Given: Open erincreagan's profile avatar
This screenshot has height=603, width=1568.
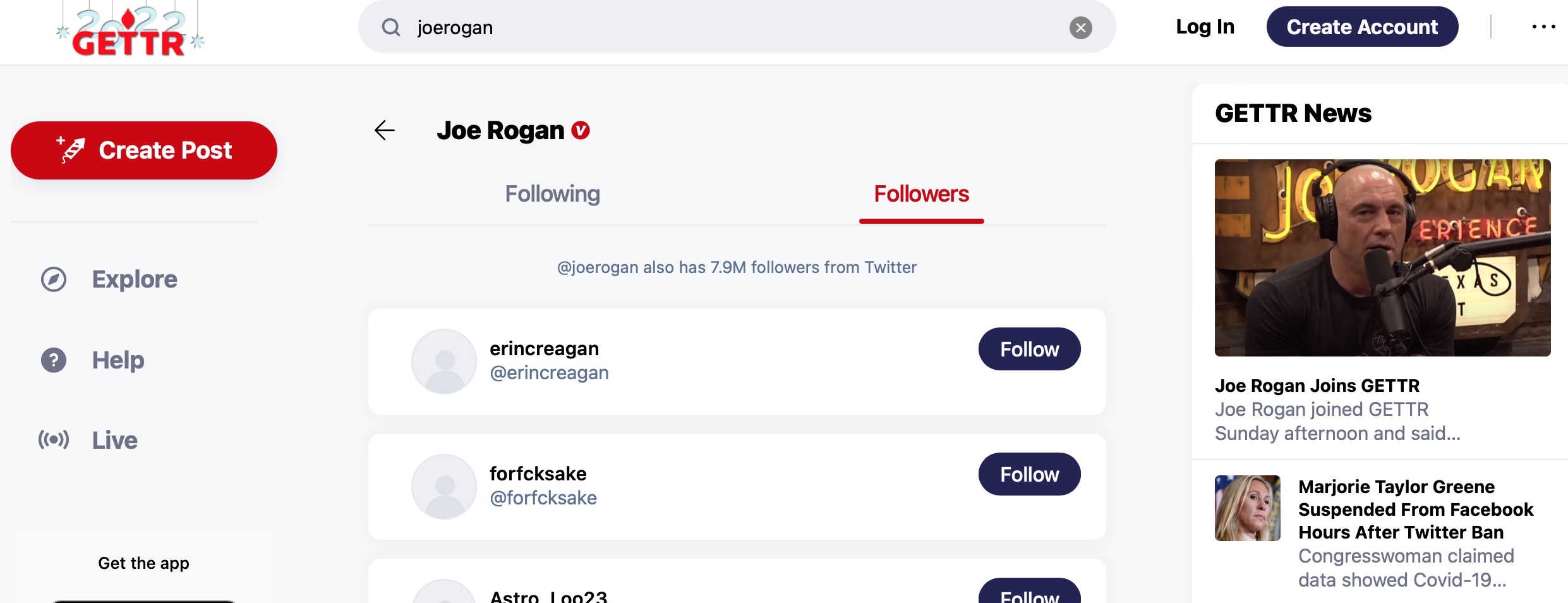Looking at the screenshot, I should tap(444, 361).
